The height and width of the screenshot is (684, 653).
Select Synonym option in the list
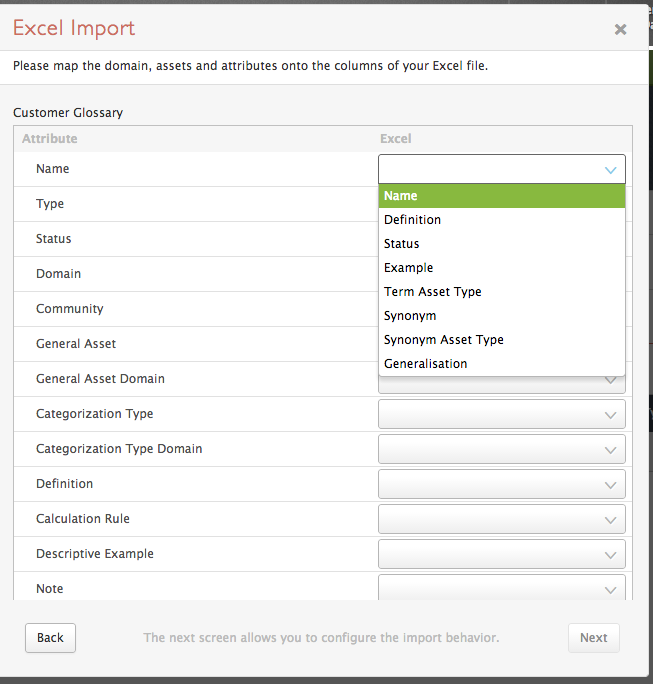click(x=502, y=316)
